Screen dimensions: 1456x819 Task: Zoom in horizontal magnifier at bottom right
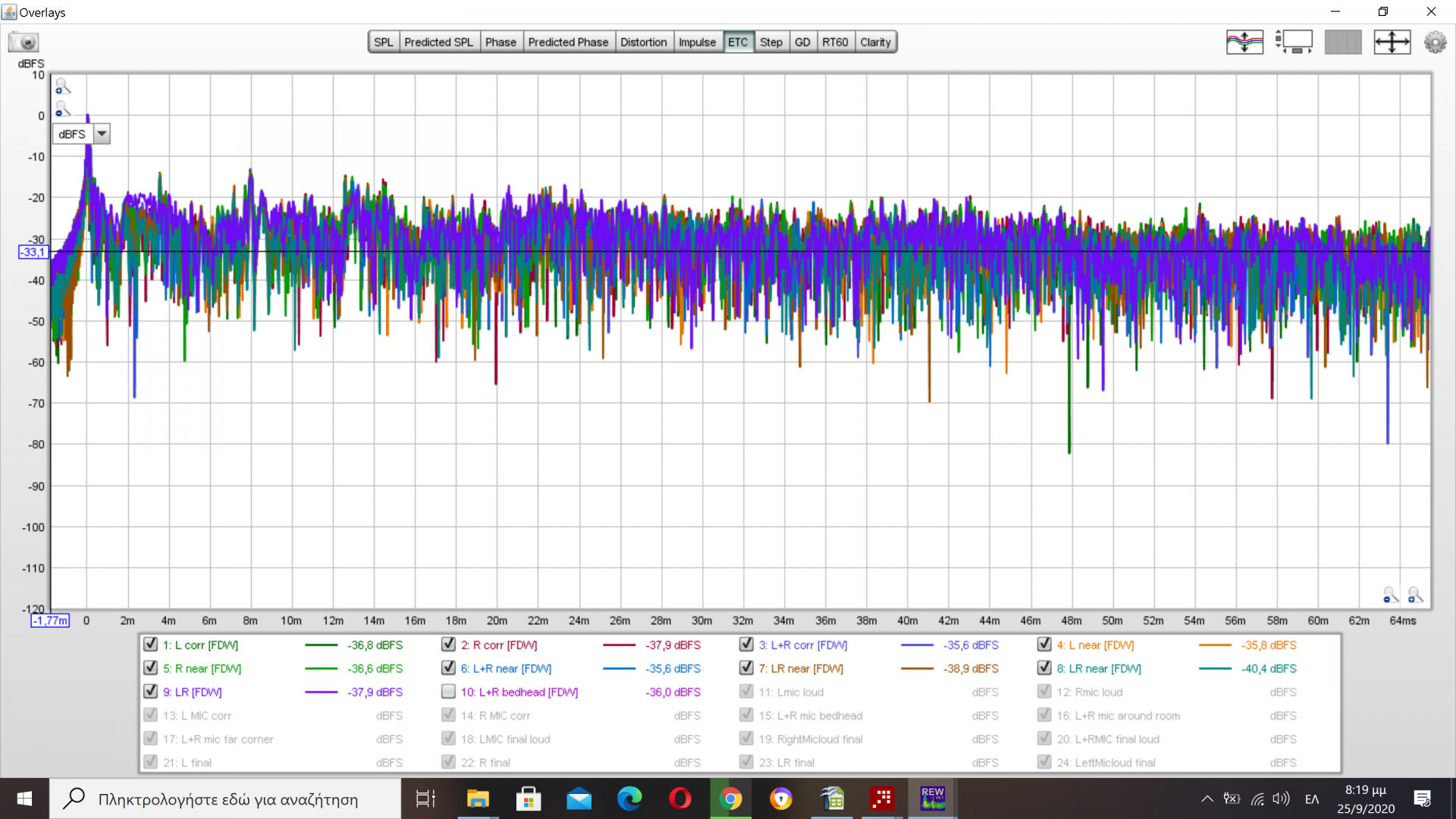1415,595
